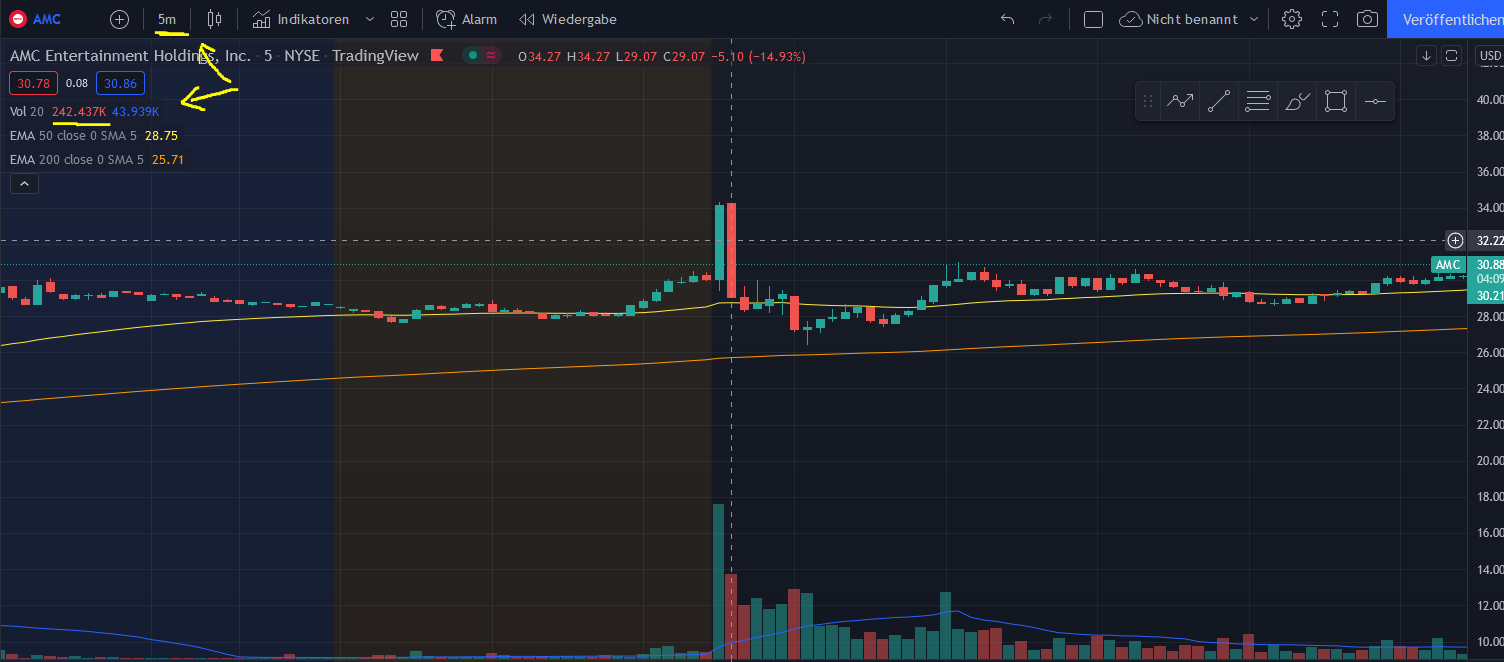Start Wiedergabe bar replay

click(567, 19)
